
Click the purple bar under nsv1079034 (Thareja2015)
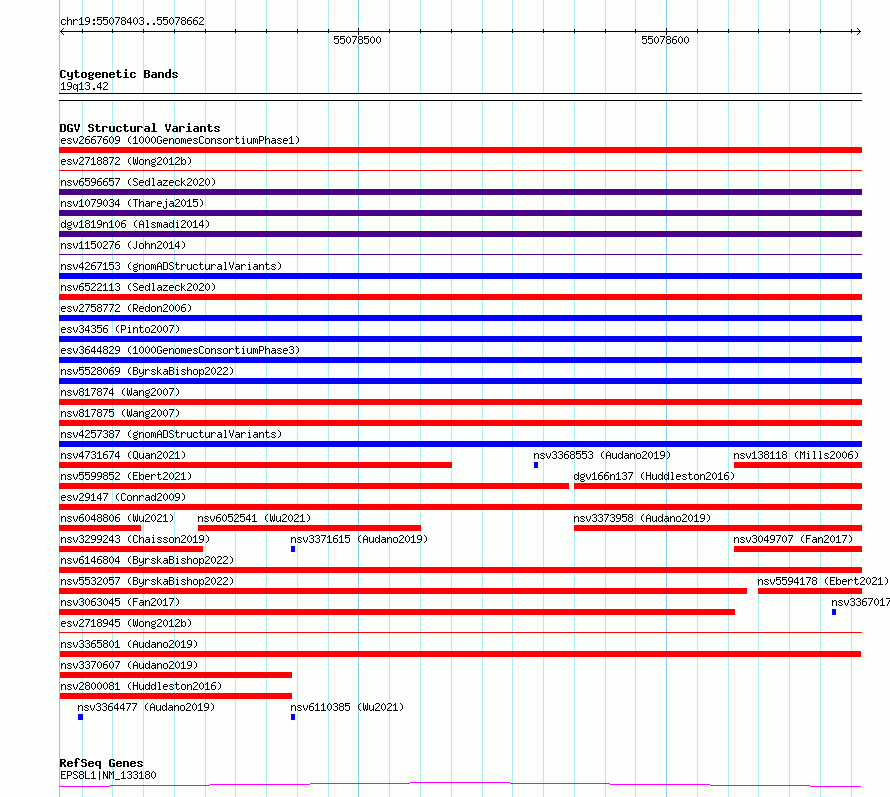coord(461,213)
